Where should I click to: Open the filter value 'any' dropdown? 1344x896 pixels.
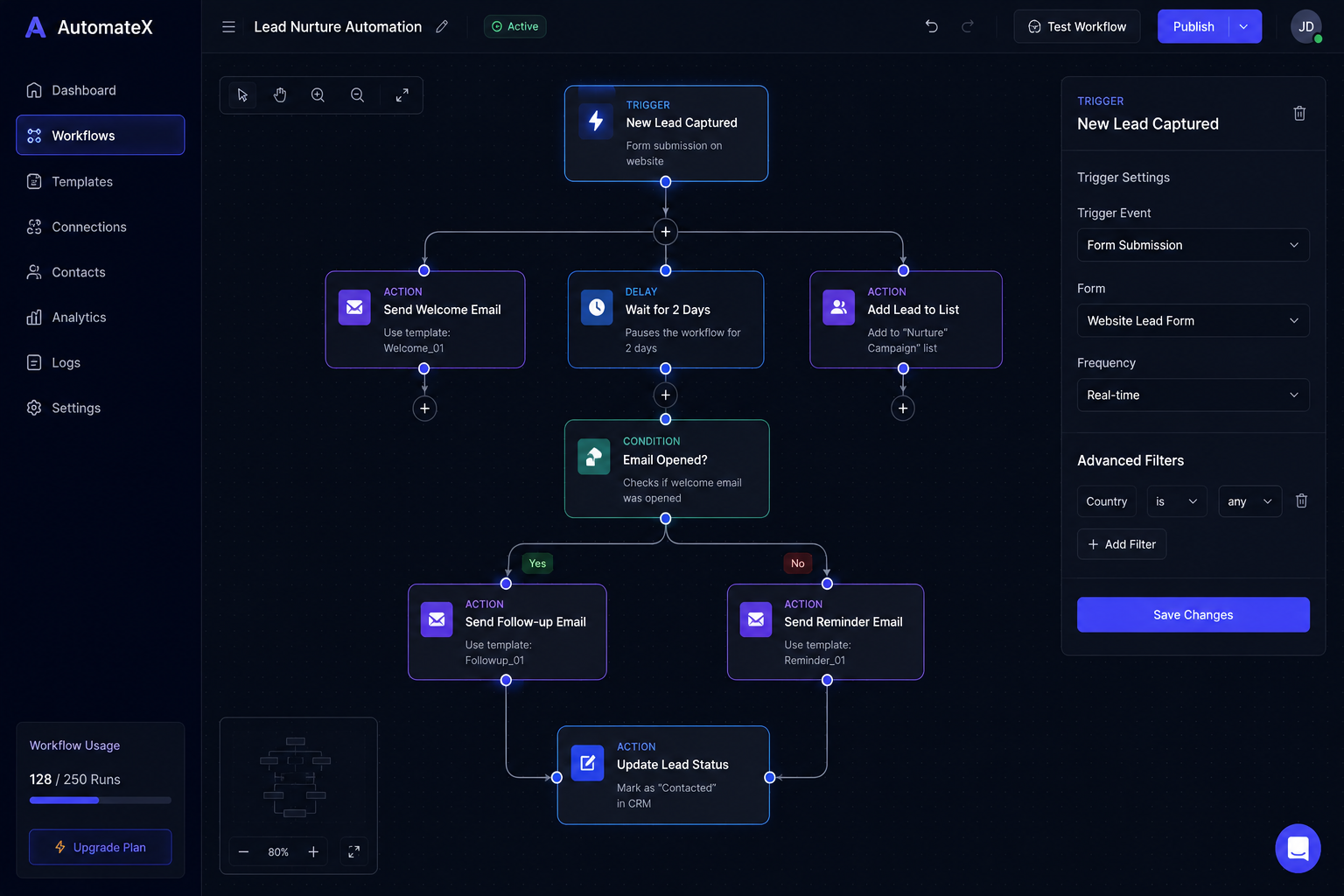coord(1250,501)
